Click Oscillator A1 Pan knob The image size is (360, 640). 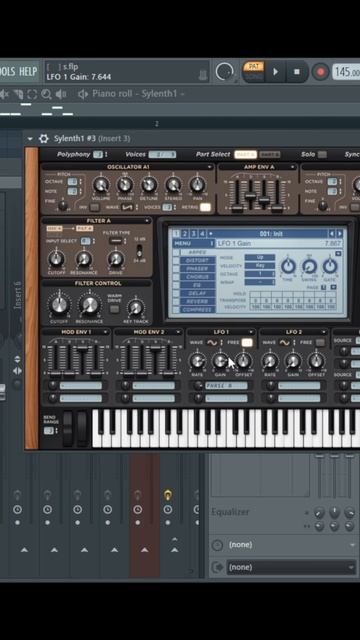click(x=198, y=185)
